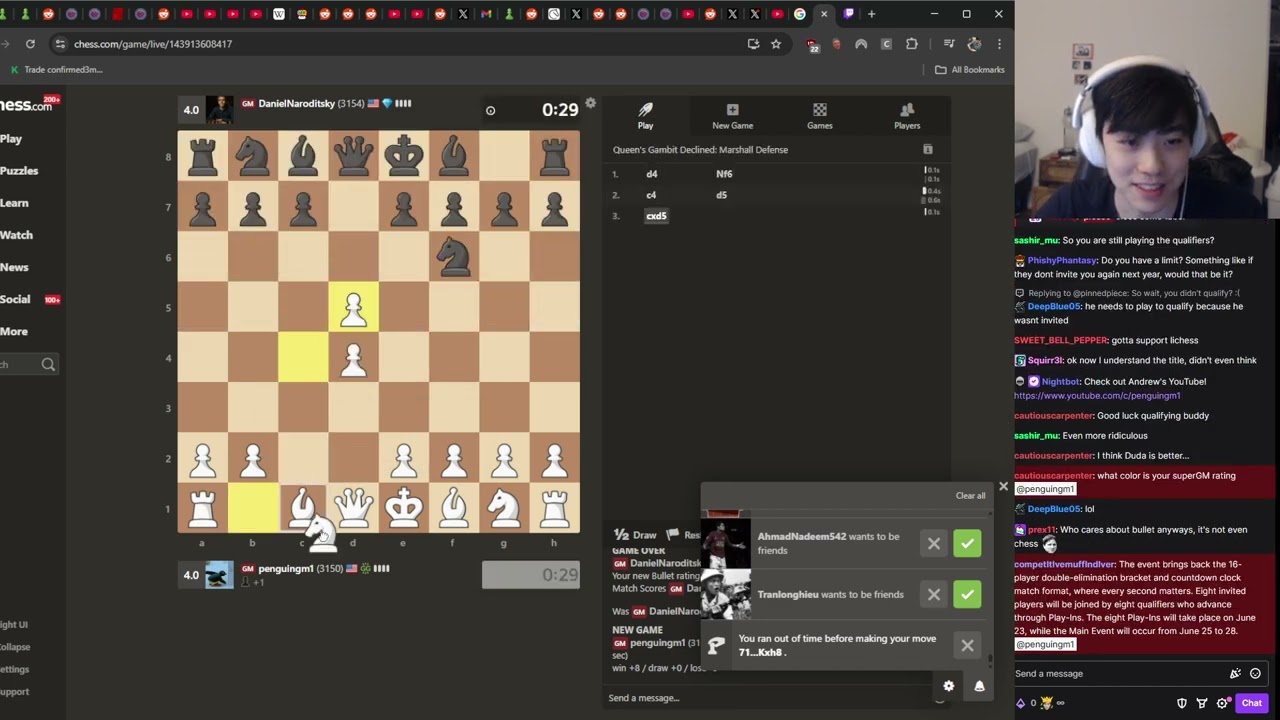Click the opening book icon beside opening name
The height and width of the screenshot is (720, 1280).
click(928, 150)
